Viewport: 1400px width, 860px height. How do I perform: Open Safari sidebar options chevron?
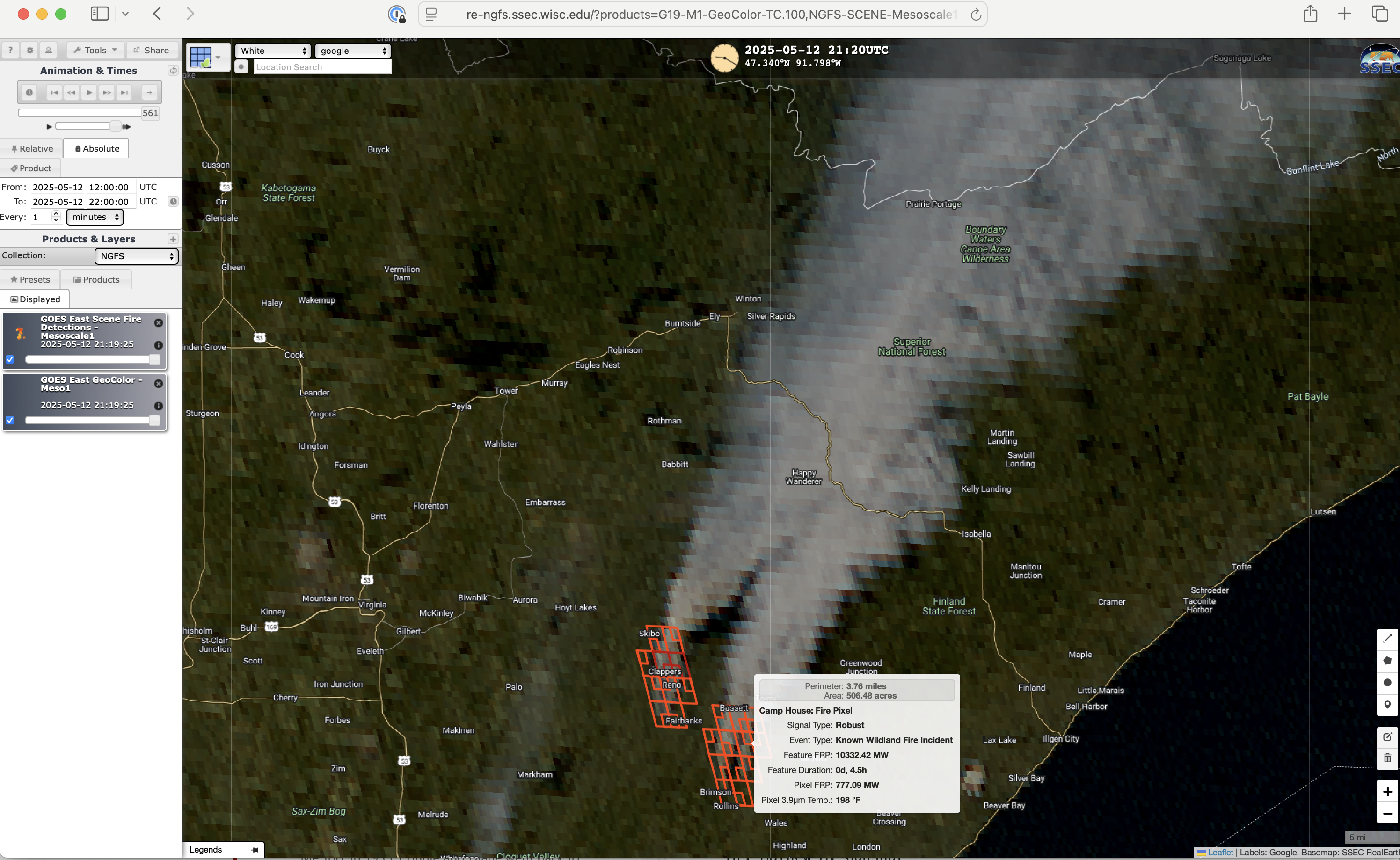click(125, 14)
